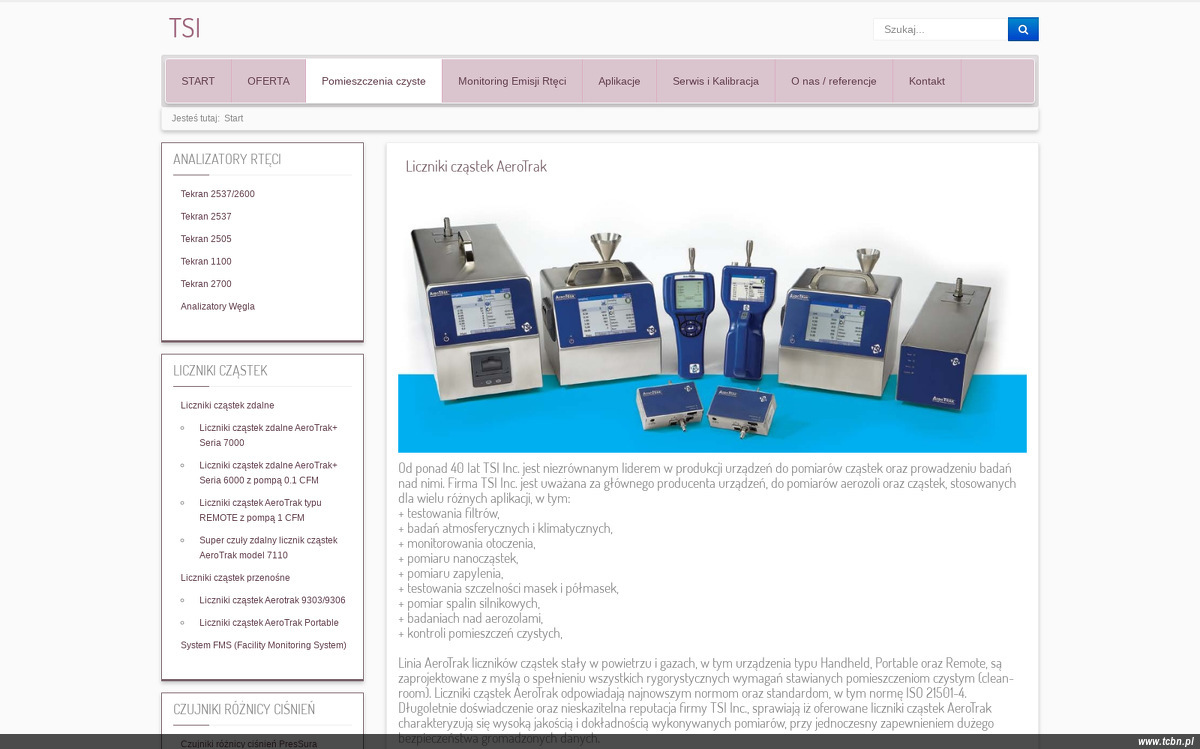Click the Start breadcrumb link
Viewport: 1200px width, 749px height.
234,118
